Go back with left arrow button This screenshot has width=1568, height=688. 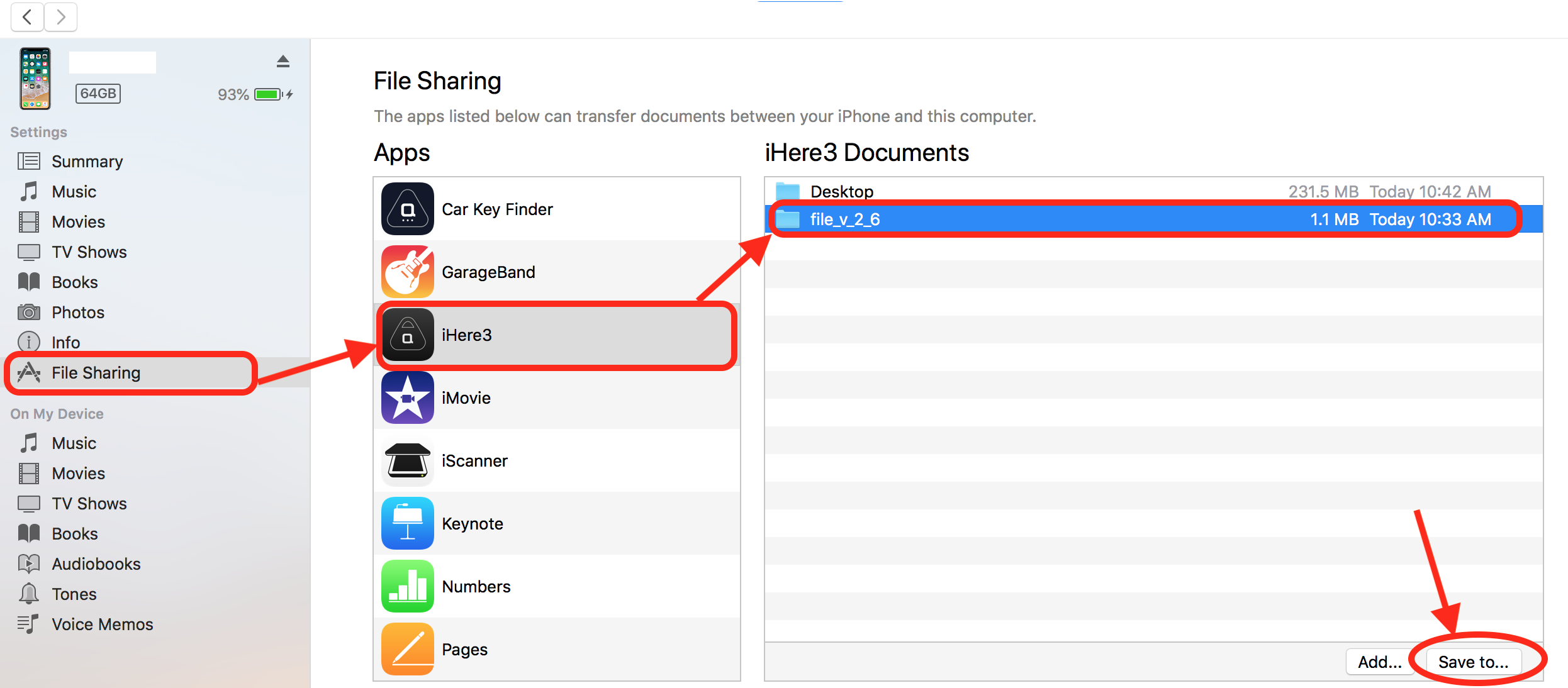[27, 17]
